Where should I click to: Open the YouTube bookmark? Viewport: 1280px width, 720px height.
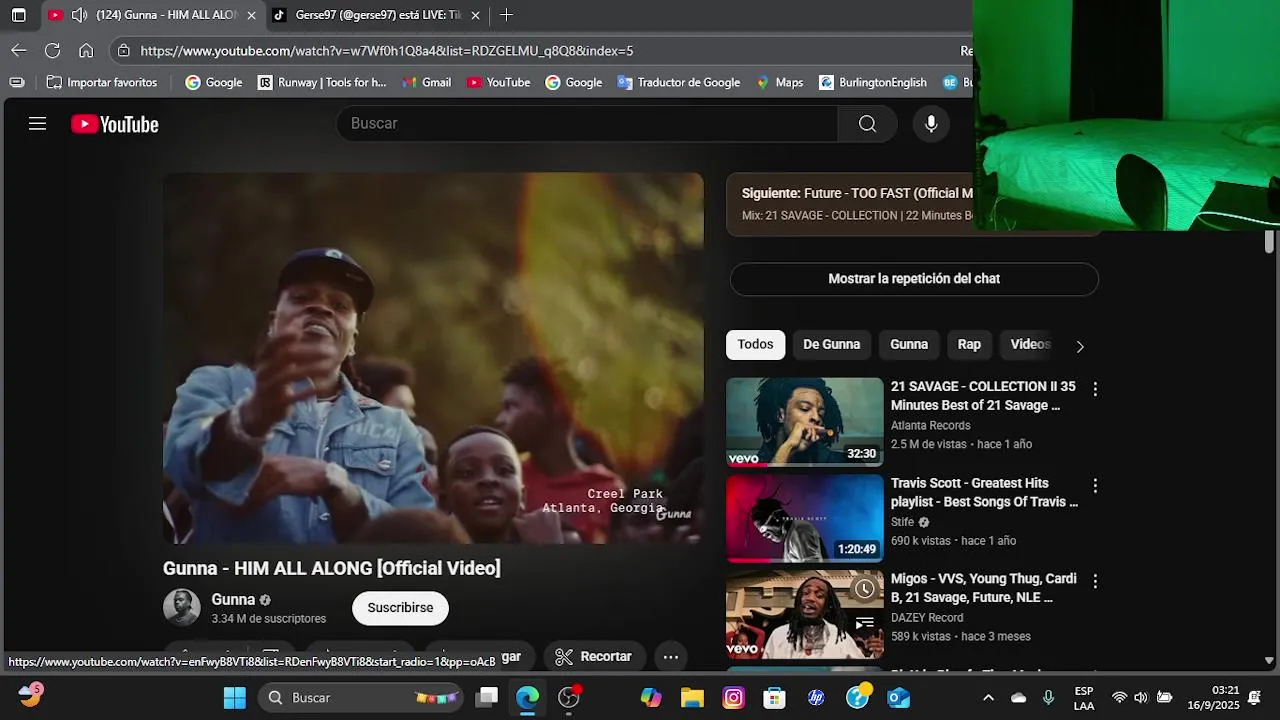pos(498,82)
